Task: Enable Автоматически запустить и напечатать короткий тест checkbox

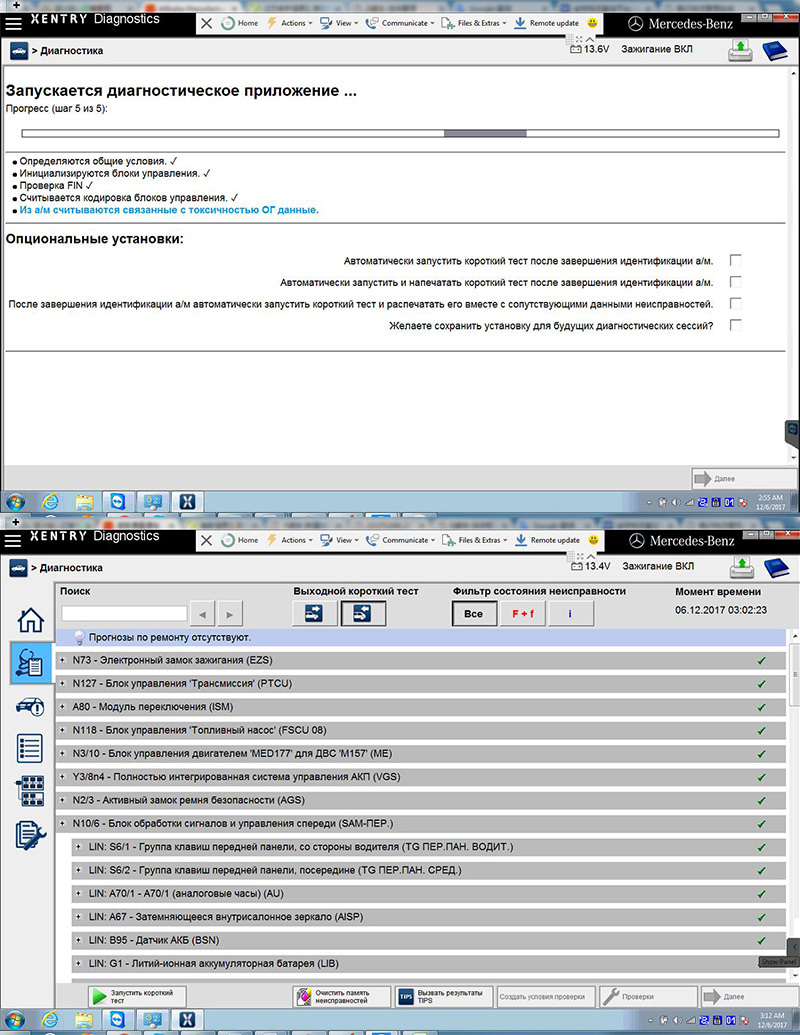Action: (736, 282)
